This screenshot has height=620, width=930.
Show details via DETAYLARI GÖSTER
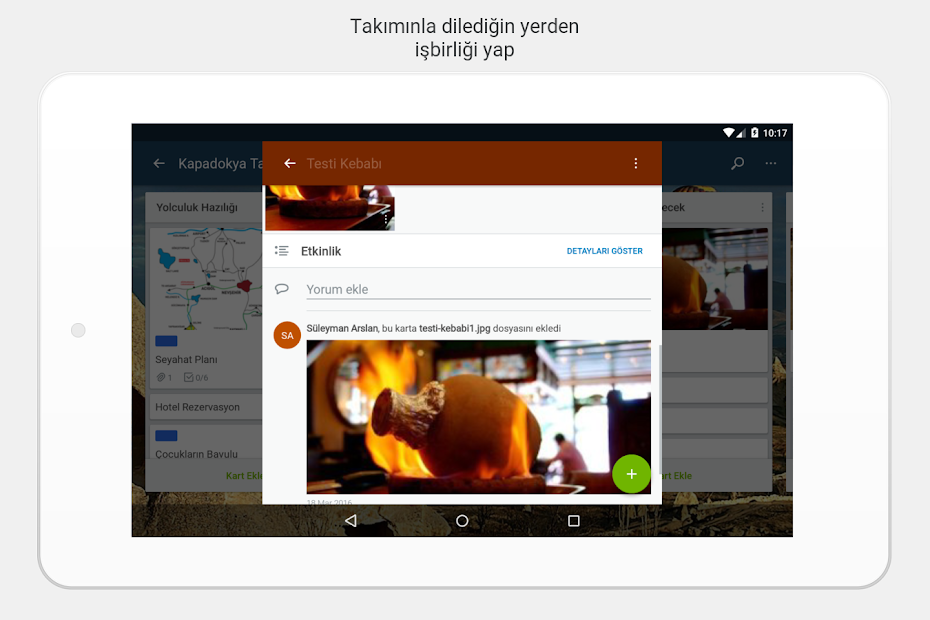[x=604, y=251]
